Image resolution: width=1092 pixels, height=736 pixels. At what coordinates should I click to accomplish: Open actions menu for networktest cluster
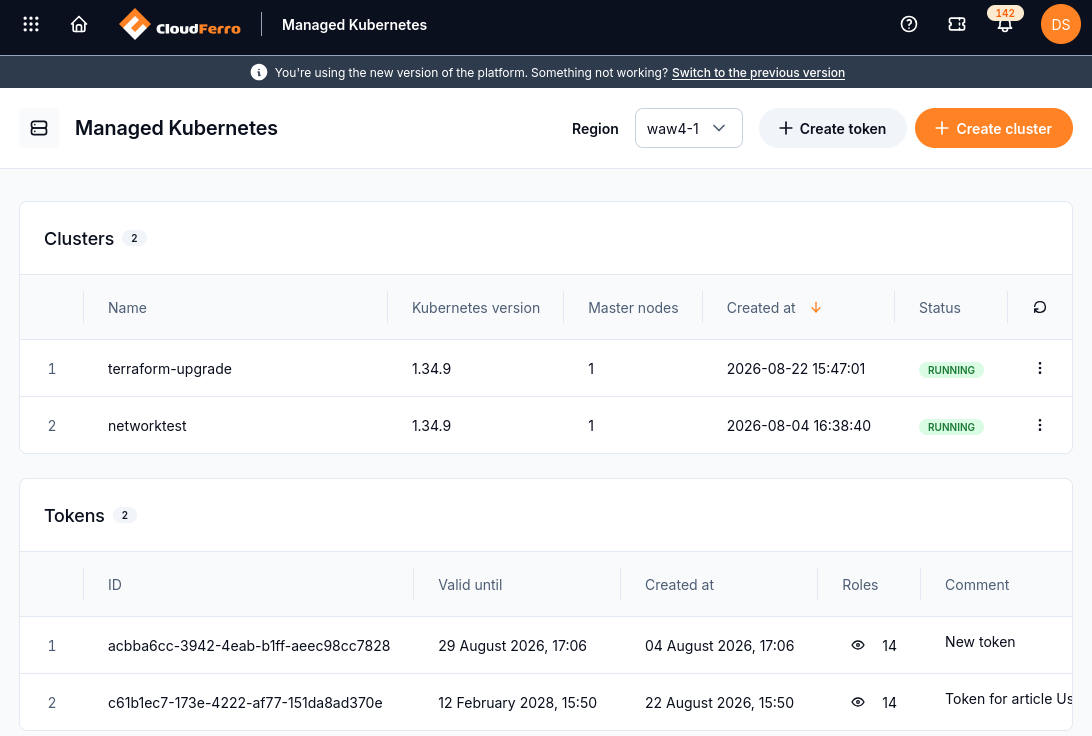[1040, 425]
